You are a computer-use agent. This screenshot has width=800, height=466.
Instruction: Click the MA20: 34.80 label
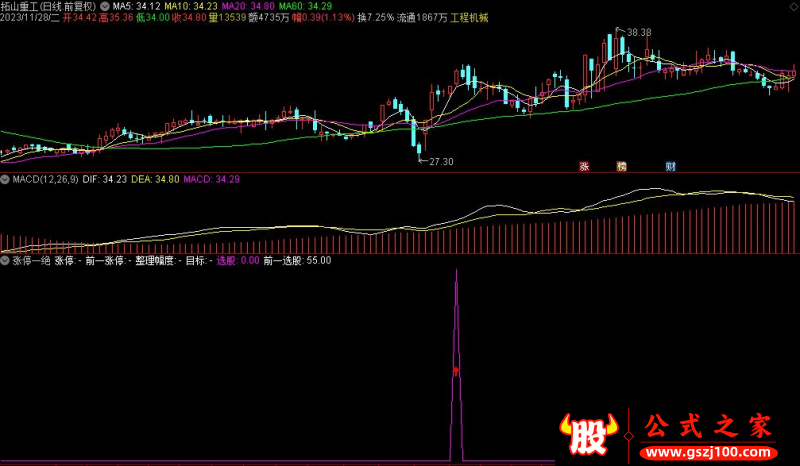click(x=248, y=7)
